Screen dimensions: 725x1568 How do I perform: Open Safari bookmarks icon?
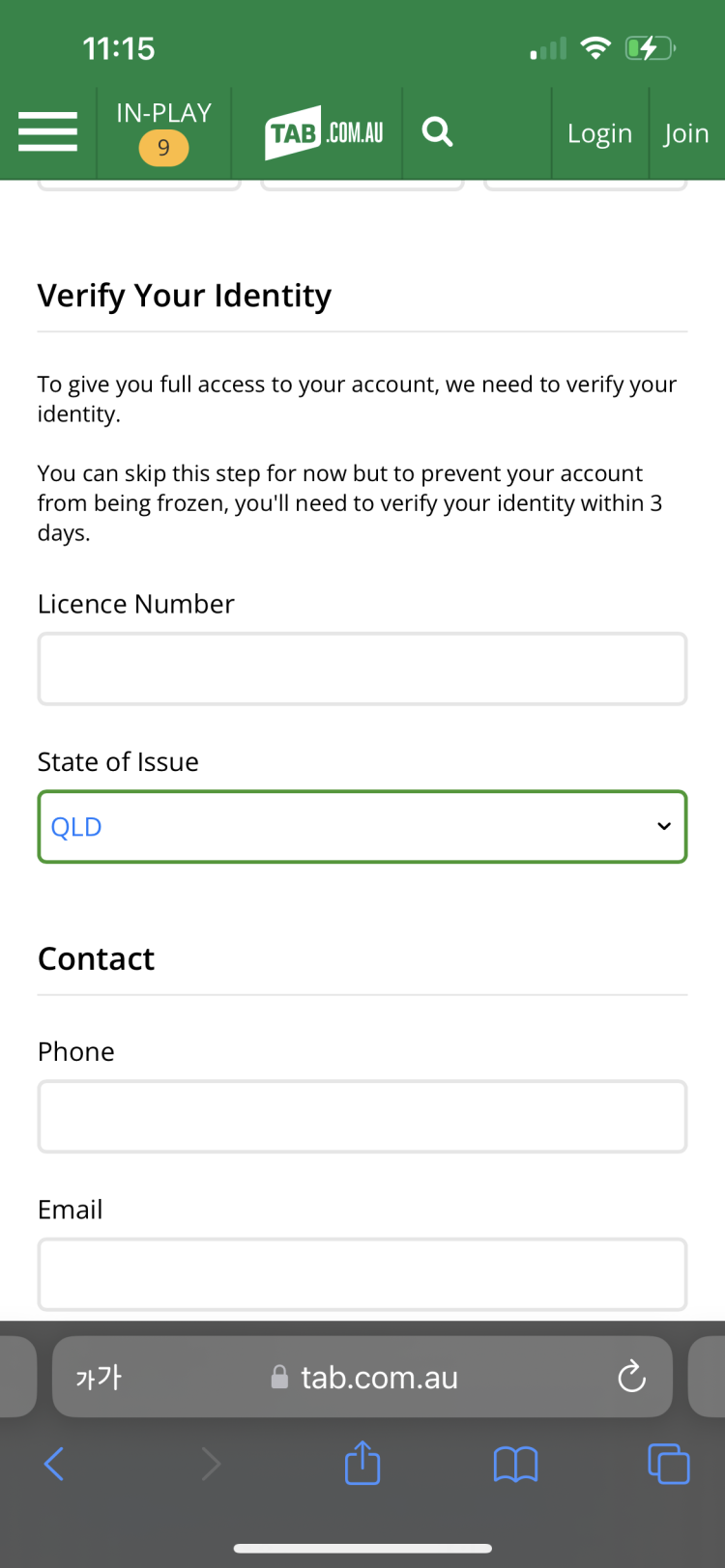click(515, 1464)
